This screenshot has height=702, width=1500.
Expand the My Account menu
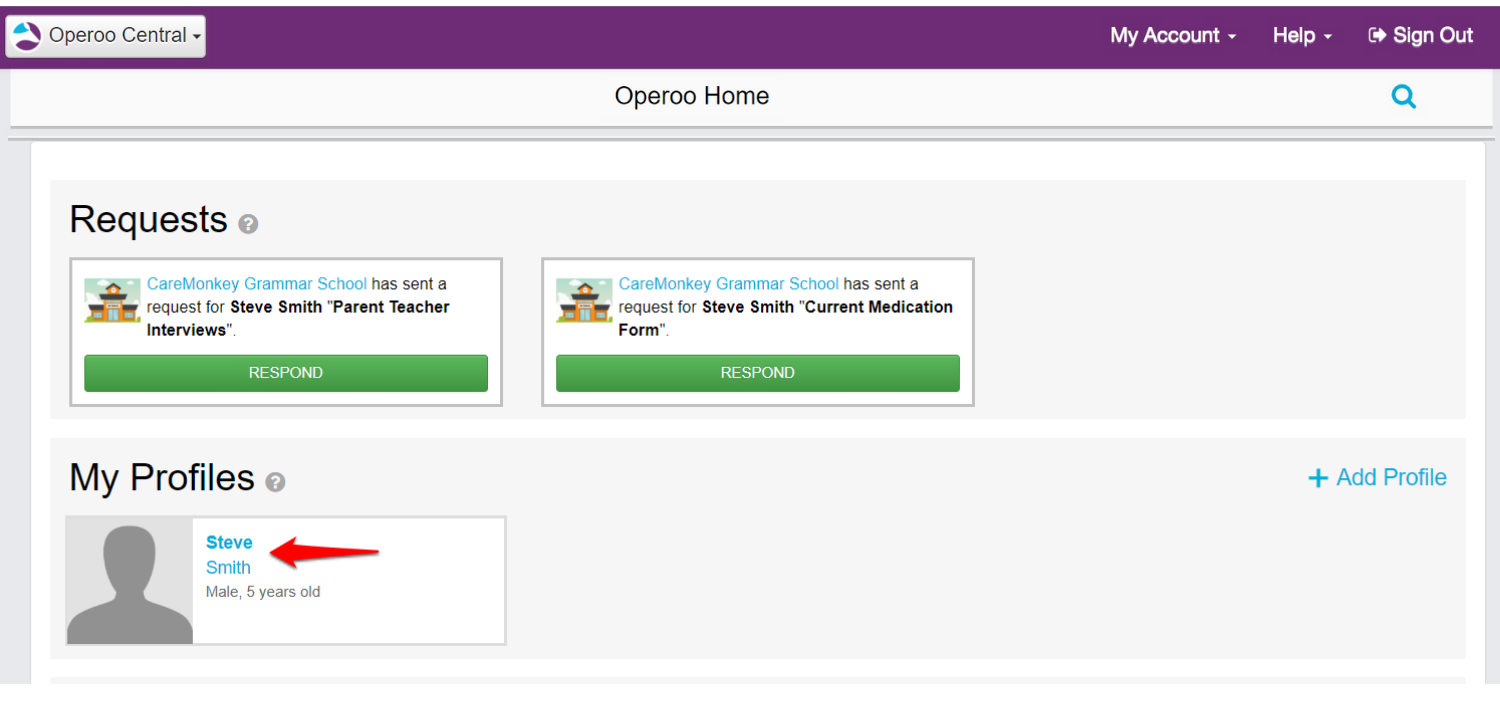1172,35
